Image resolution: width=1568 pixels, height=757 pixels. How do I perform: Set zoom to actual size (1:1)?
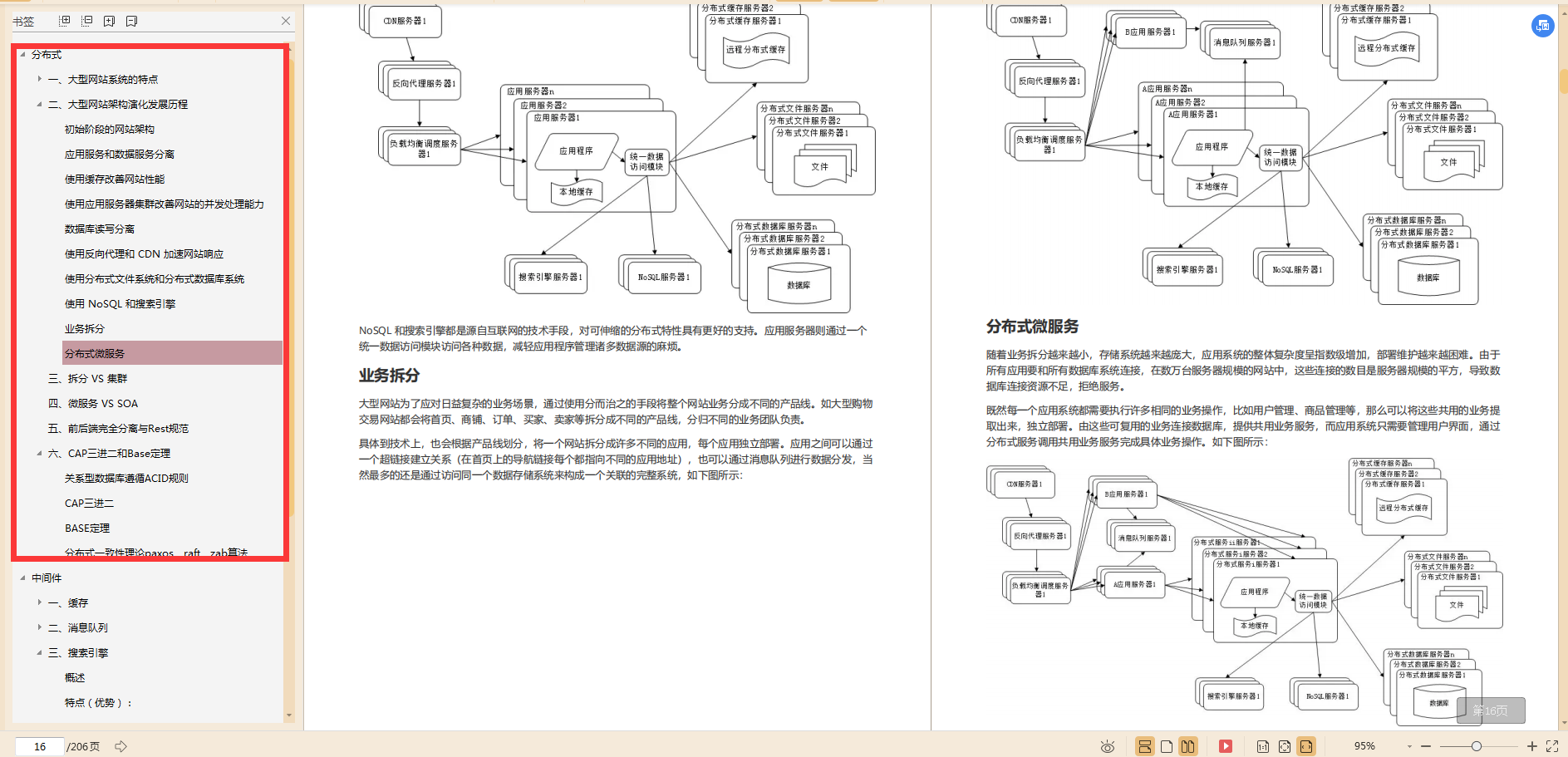(x=1264, y=745)
